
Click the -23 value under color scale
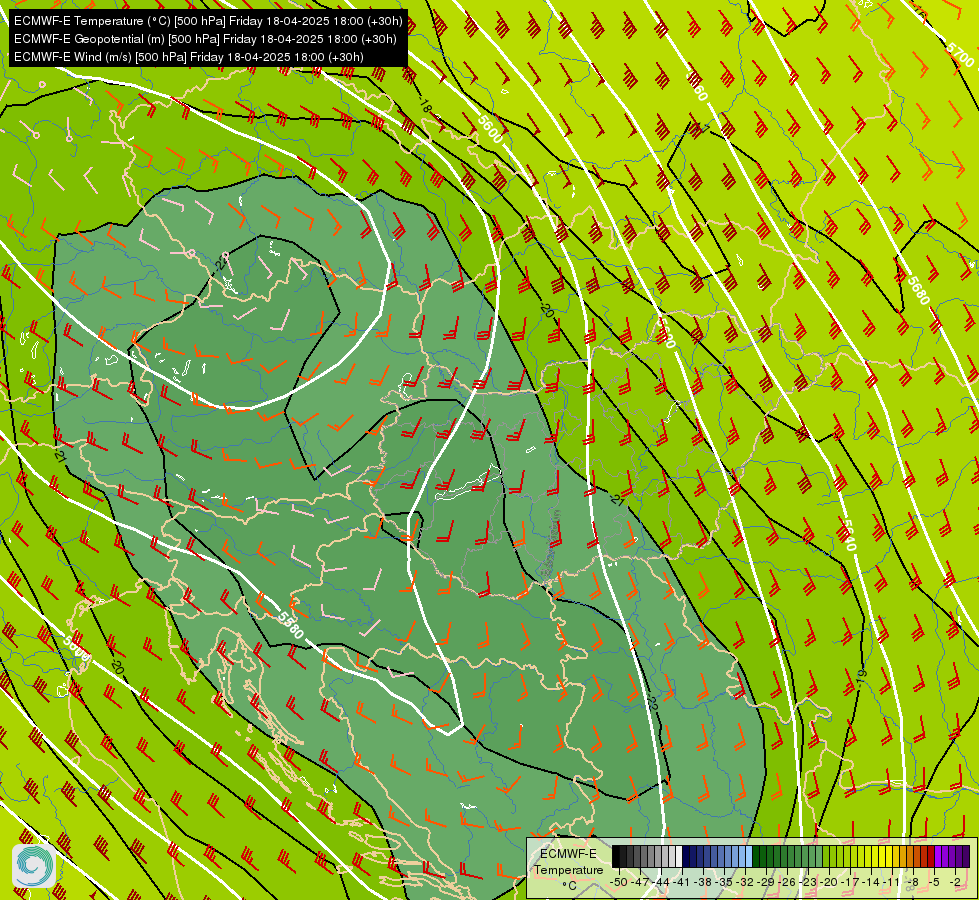tap(808, 882)
